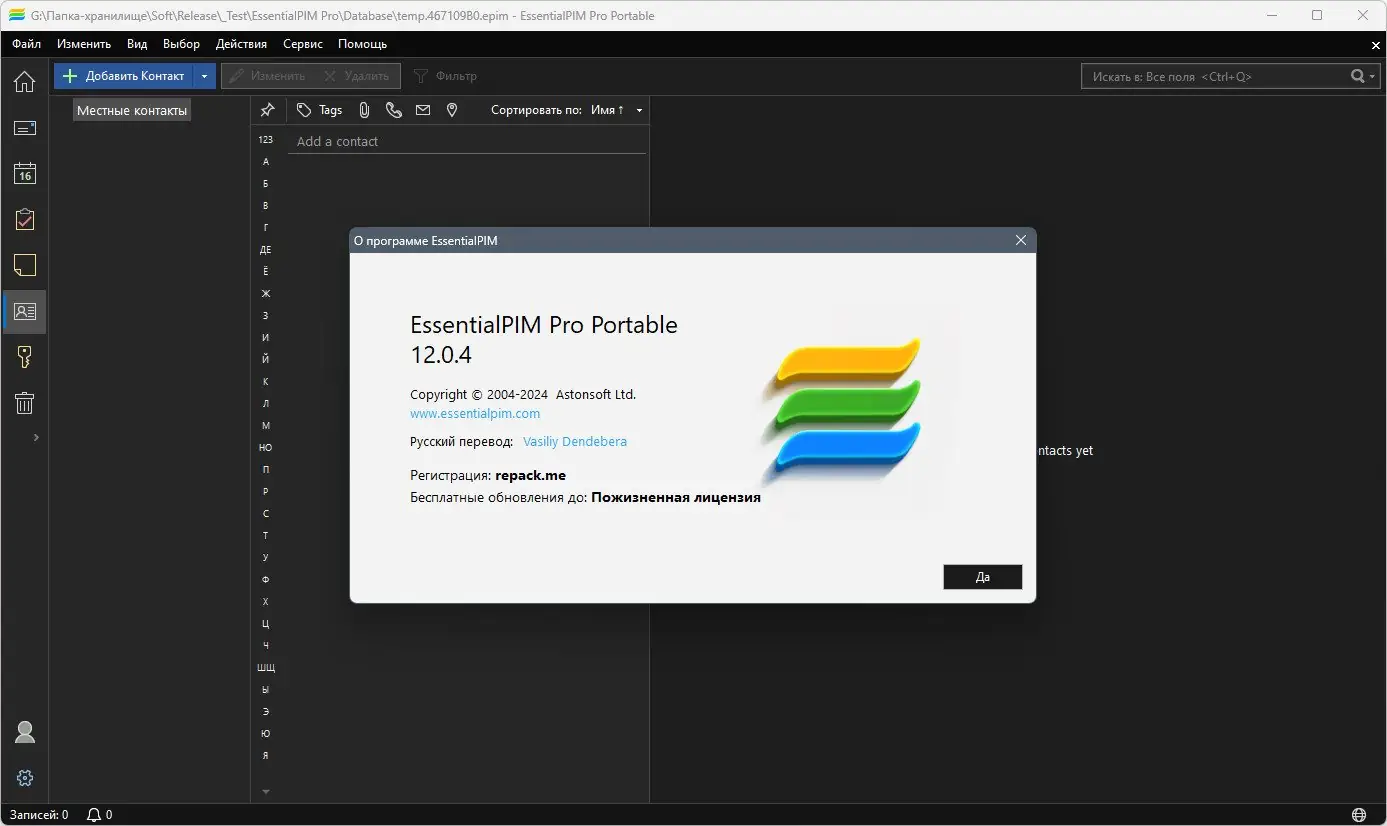The image size is (1387, 826).
Task: Click the search magnifier icon
Action: [x=1357, y=76]
